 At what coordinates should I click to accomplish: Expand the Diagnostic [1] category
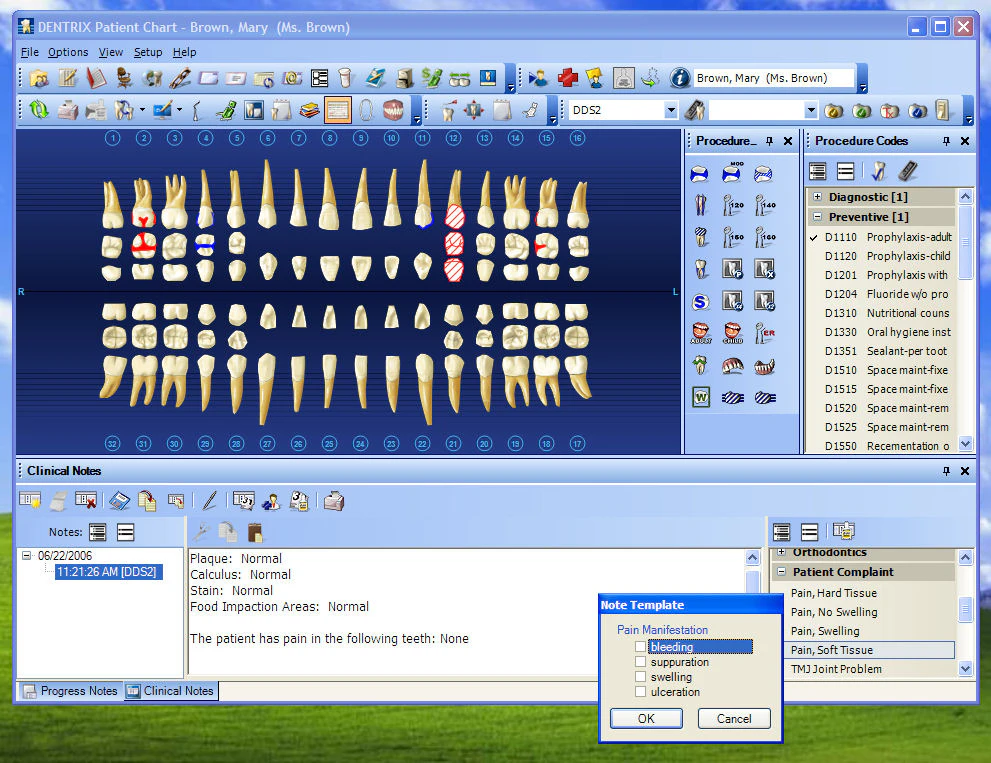click(x=818, y=196)
